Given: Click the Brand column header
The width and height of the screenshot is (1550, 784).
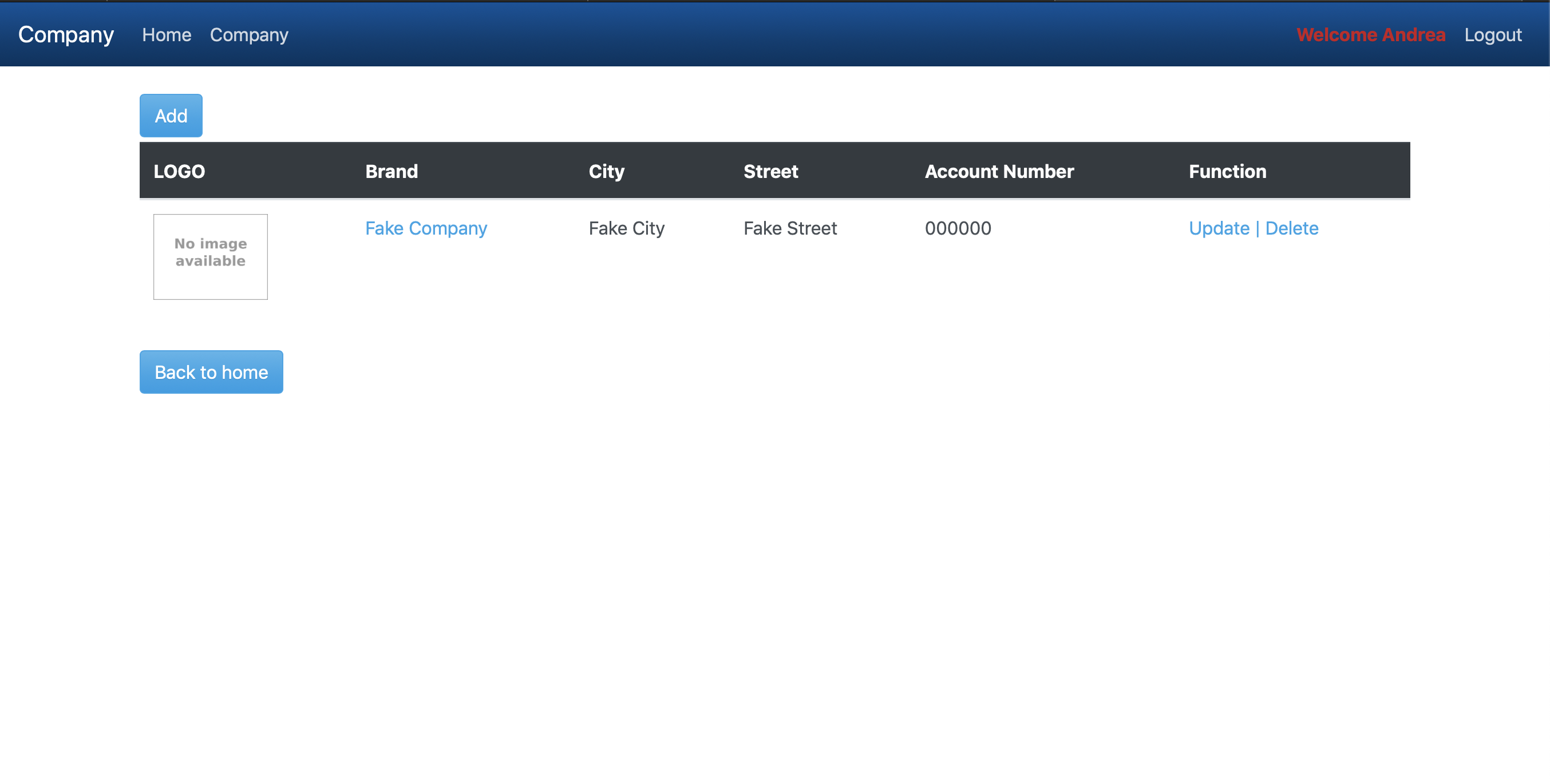Looking at the screenshot, I should (392, 172).
